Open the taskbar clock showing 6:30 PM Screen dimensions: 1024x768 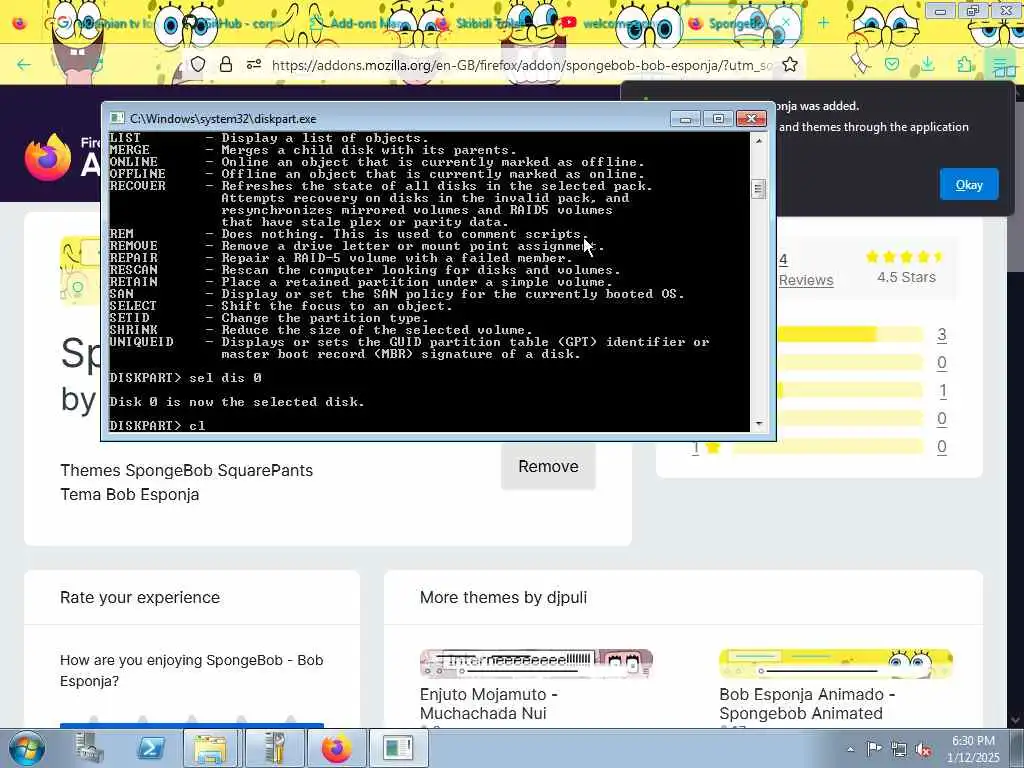(x=973, y=749)
